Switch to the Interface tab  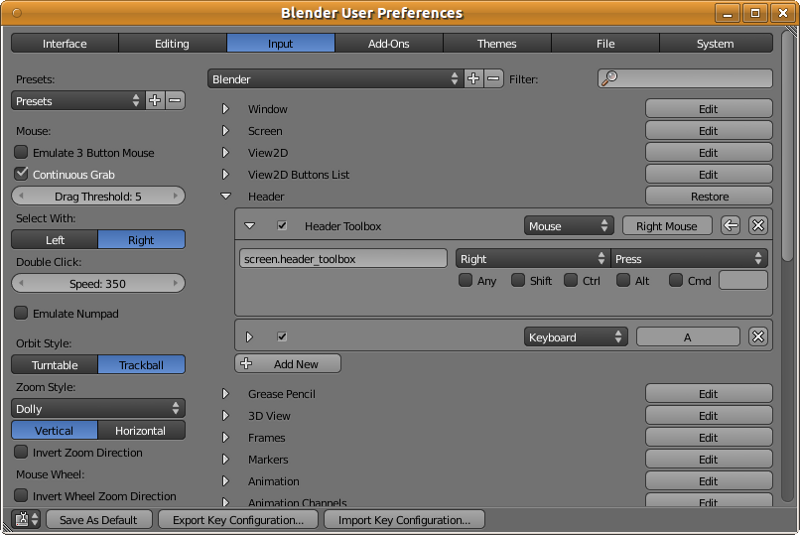pos(65,43)
